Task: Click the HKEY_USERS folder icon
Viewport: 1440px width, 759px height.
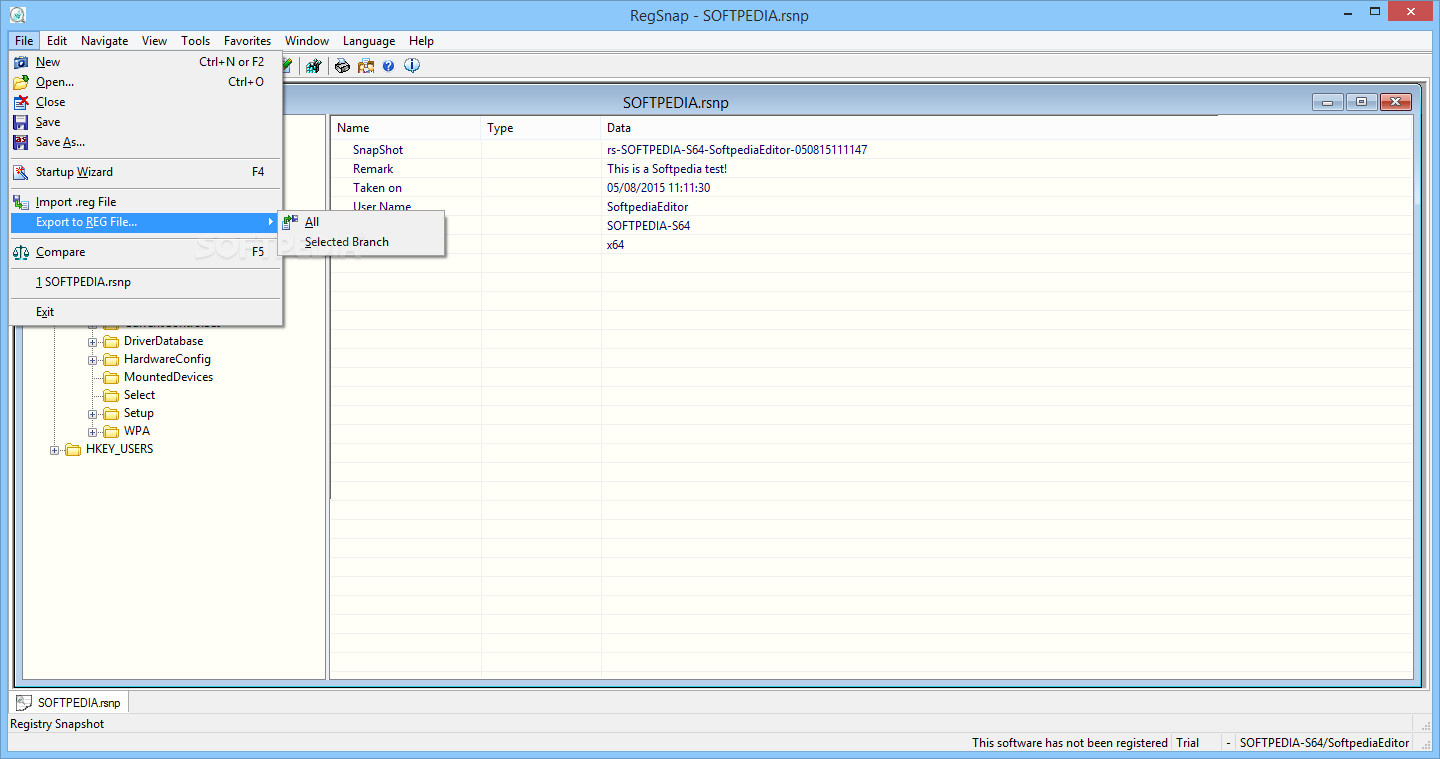Action: [73, 449]
